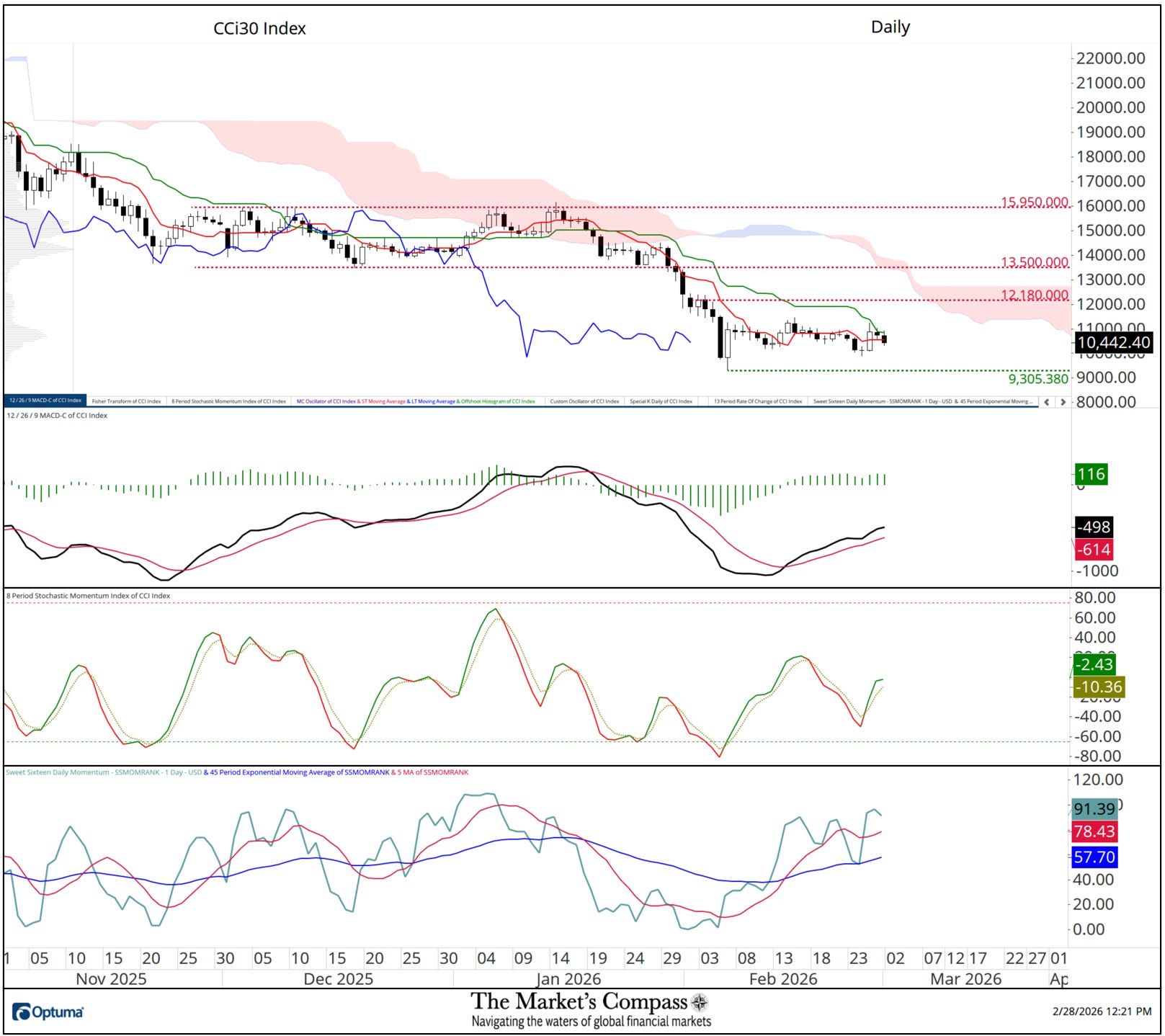Click the 13,500.000 level label

click(x=1035, y=262)
